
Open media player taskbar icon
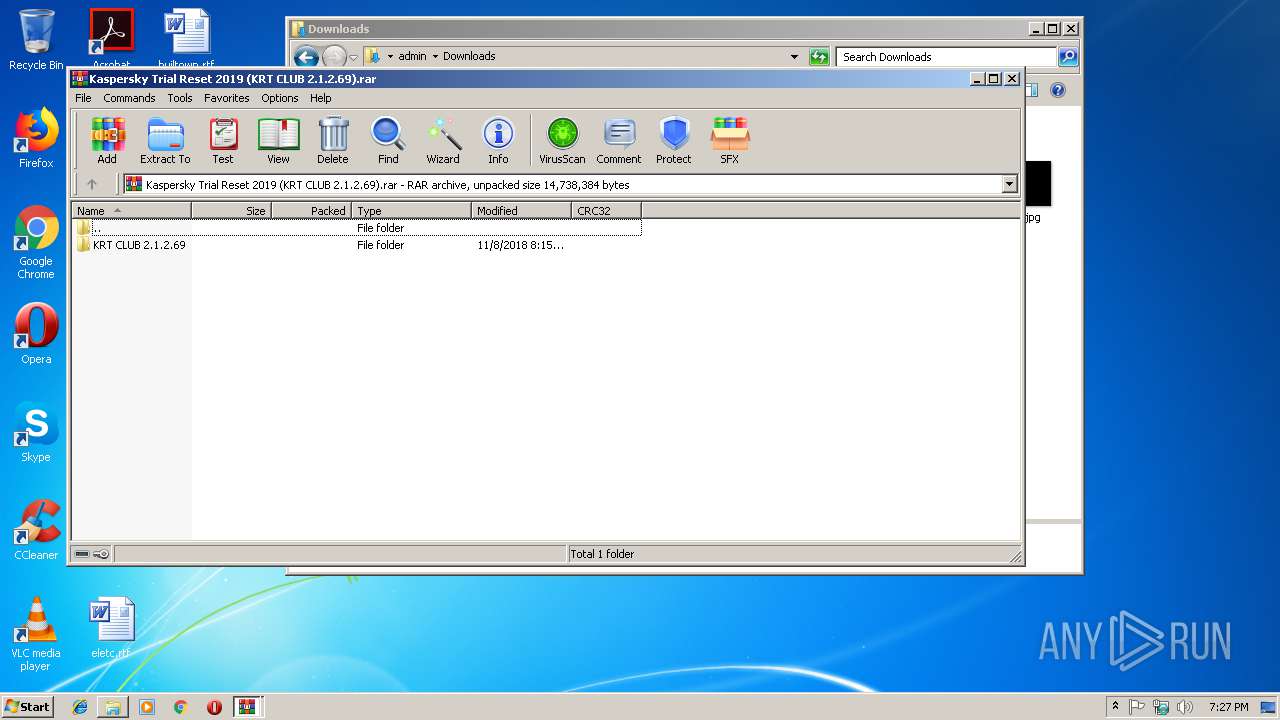click(147, 707)
